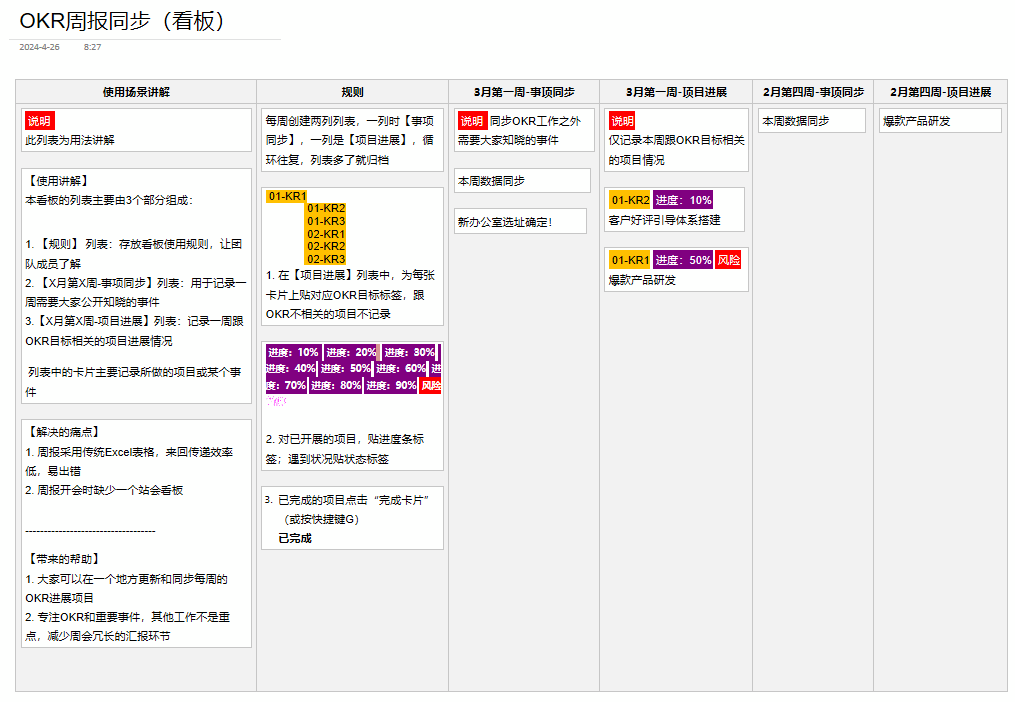Select the 3月第一周-项目进展 column header

point(676,92)
